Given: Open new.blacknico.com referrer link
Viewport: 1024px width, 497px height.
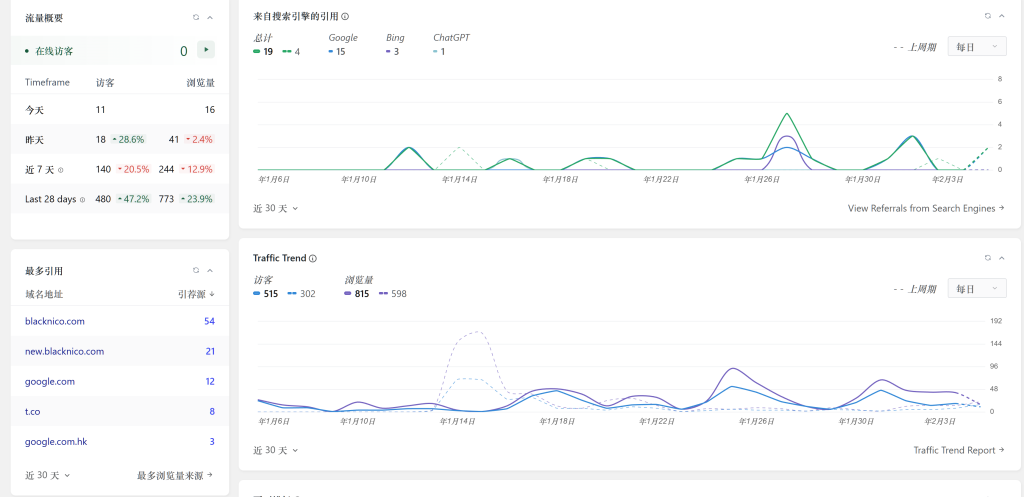Looking at the screenshot, I should [65, 351].
